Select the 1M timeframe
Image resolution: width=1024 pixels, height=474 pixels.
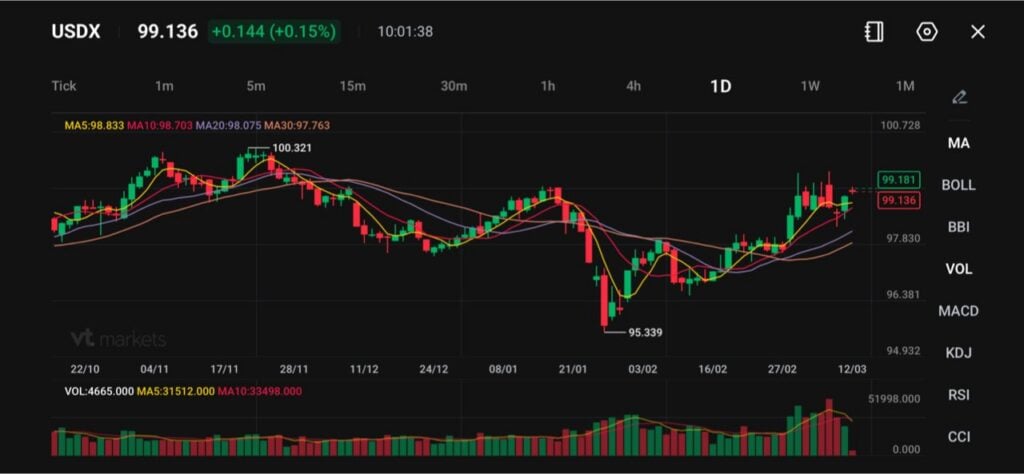click(905, 86)
